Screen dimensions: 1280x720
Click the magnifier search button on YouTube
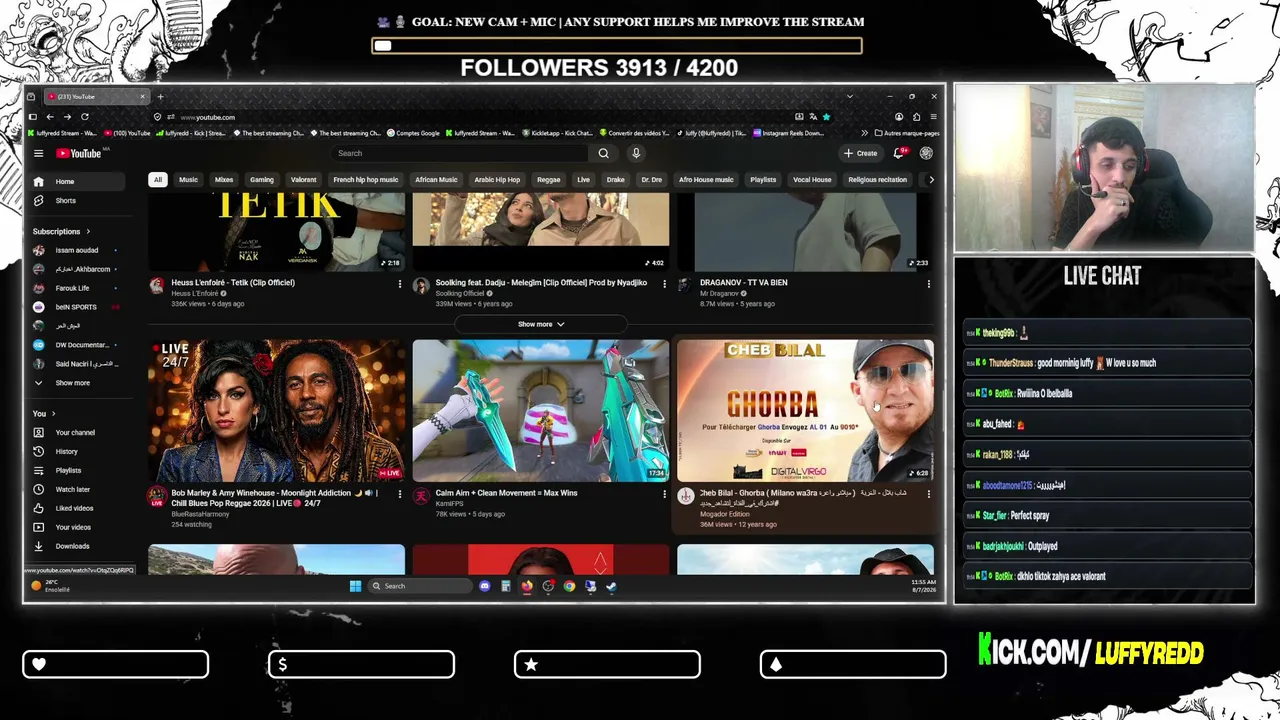click(603, 153)
